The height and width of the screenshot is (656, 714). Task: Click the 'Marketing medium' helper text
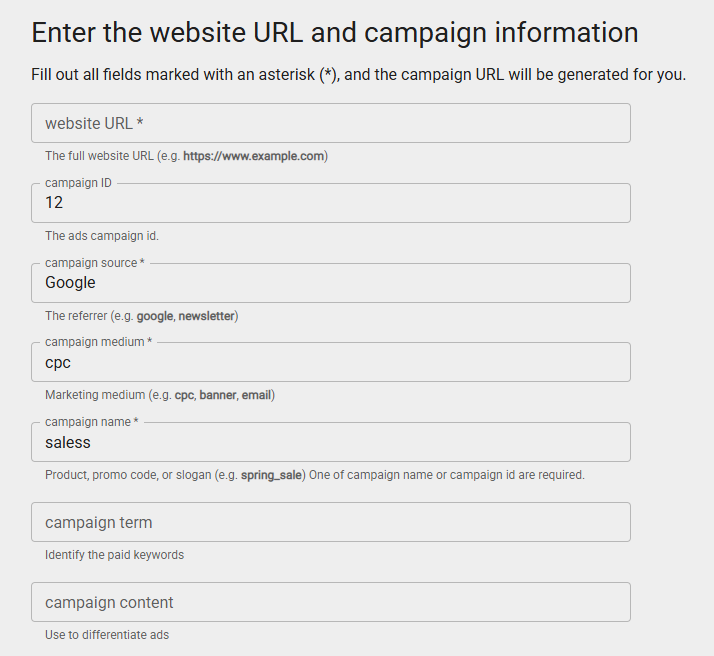tap(108, 395)
